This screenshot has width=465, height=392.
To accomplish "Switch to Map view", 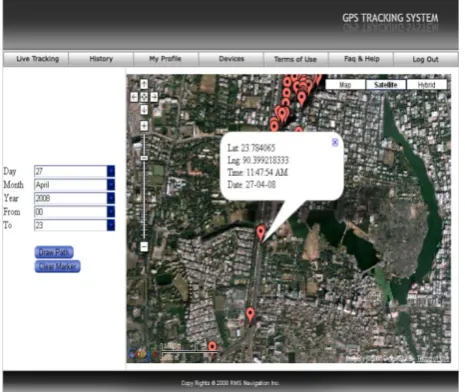I will (345, 85).
